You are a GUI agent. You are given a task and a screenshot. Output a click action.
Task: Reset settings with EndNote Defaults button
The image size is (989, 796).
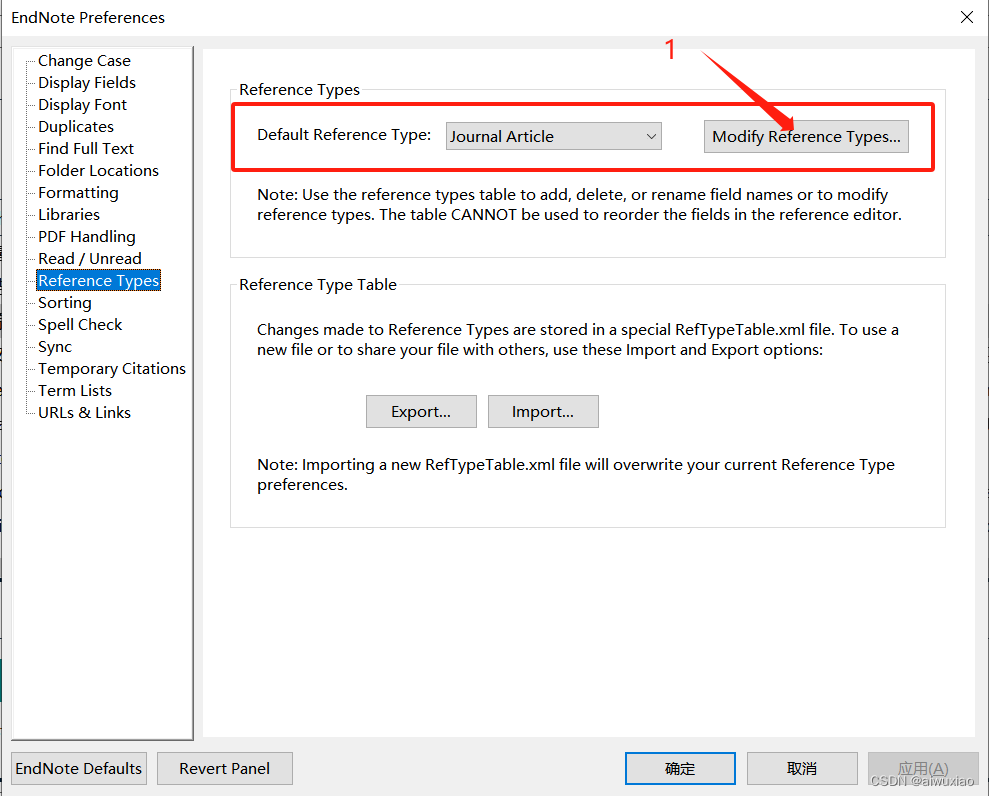[x=79, y=768]
